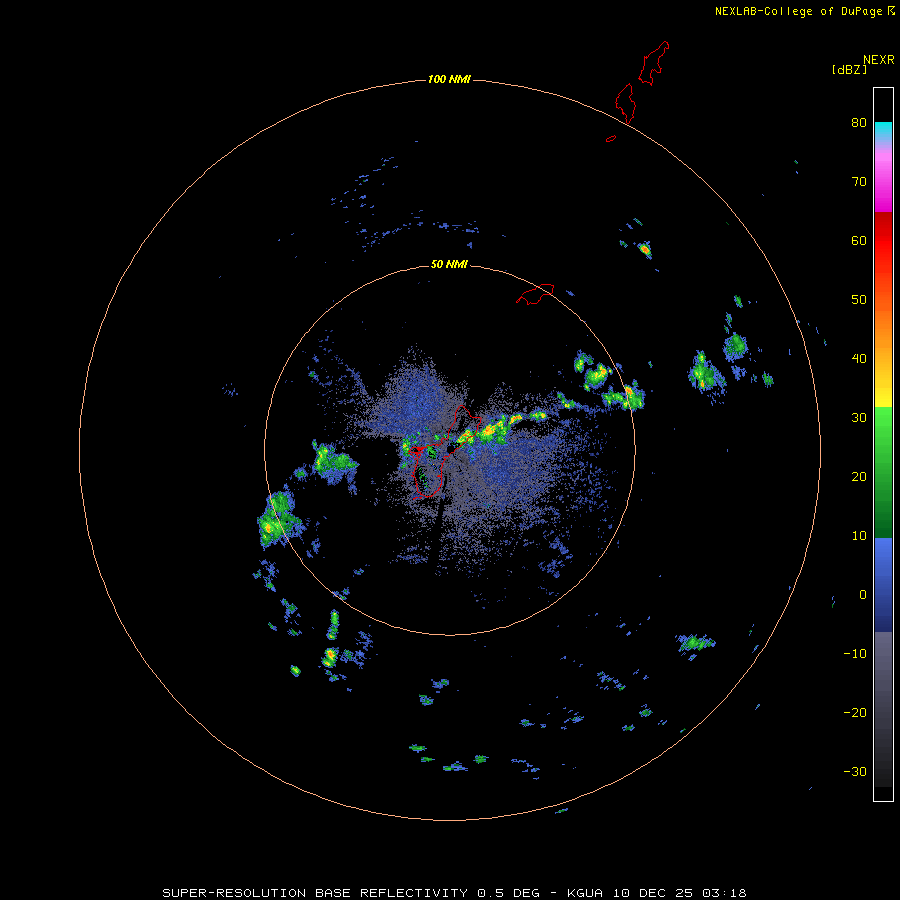This screenshot has height=900, width=900.
Task: Click the NEXLAB-College of DuPage credit text
Action: [x=798, y=11]
